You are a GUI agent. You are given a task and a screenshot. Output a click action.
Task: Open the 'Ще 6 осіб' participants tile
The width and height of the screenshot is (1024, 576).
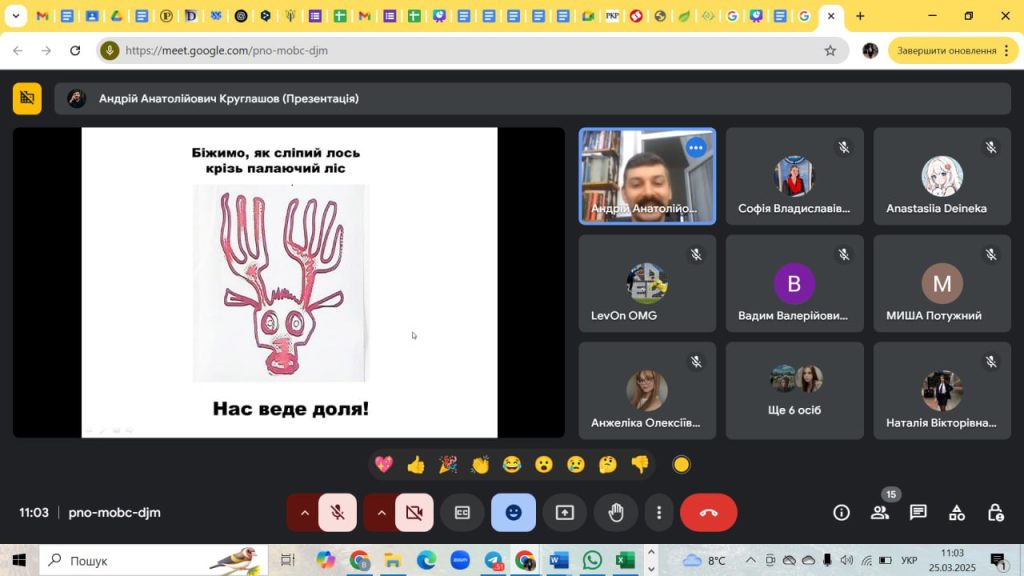point(795,390)
